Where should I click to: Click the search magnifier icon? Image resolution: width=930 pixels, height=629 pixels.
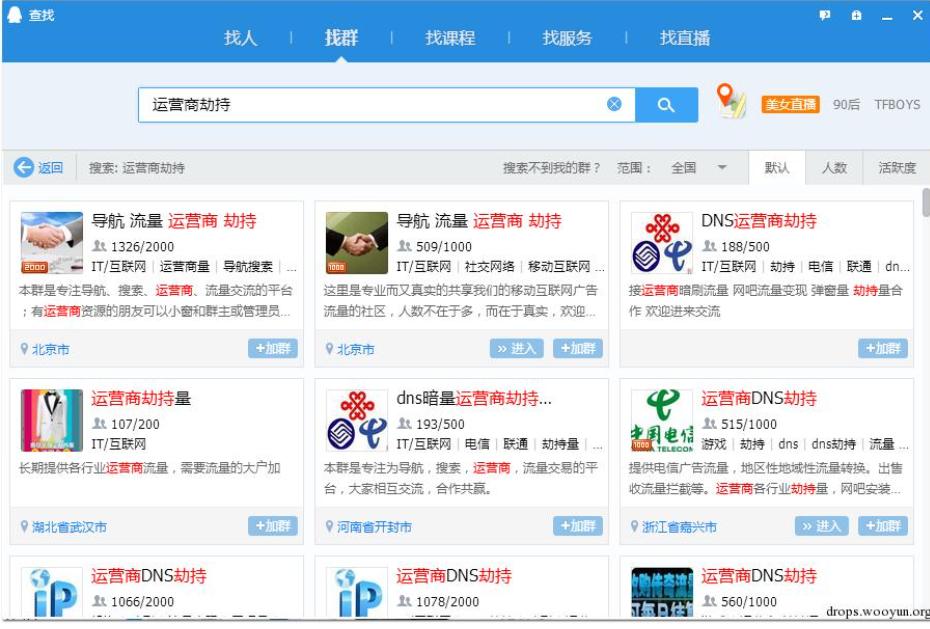(x=668, y=104)
